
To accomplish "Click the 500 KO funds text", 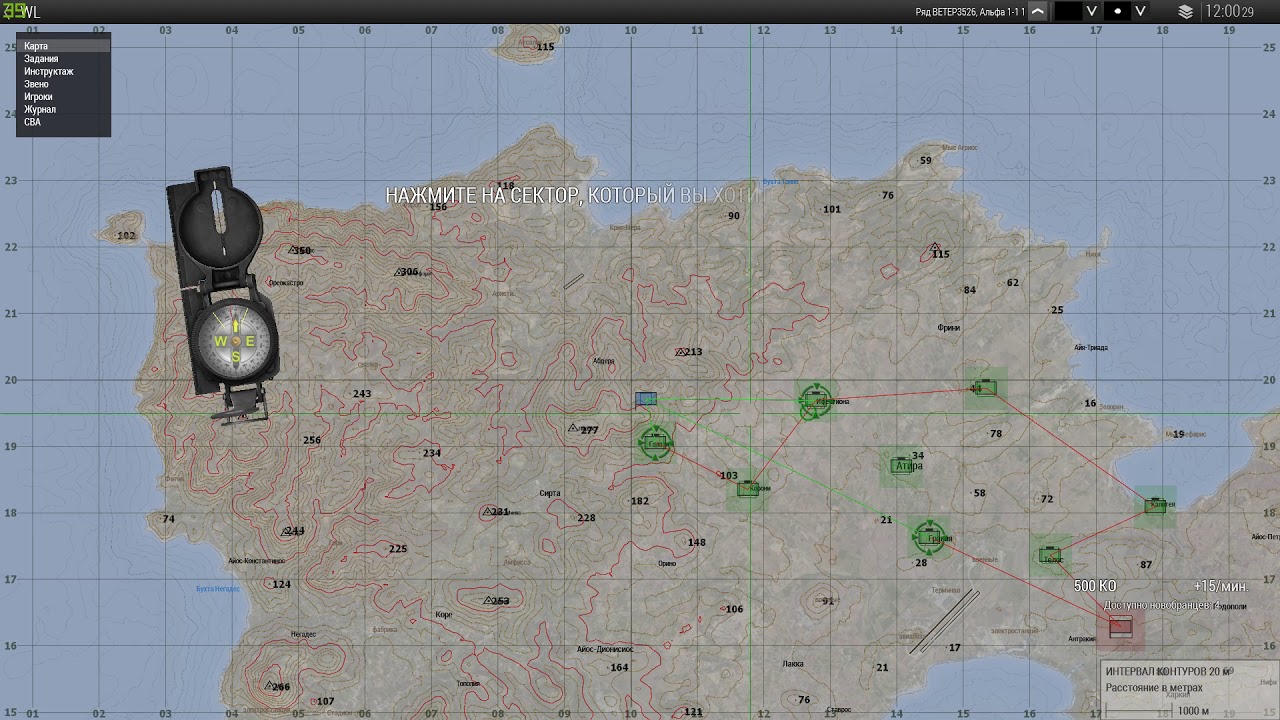I will click(1095, 585).
